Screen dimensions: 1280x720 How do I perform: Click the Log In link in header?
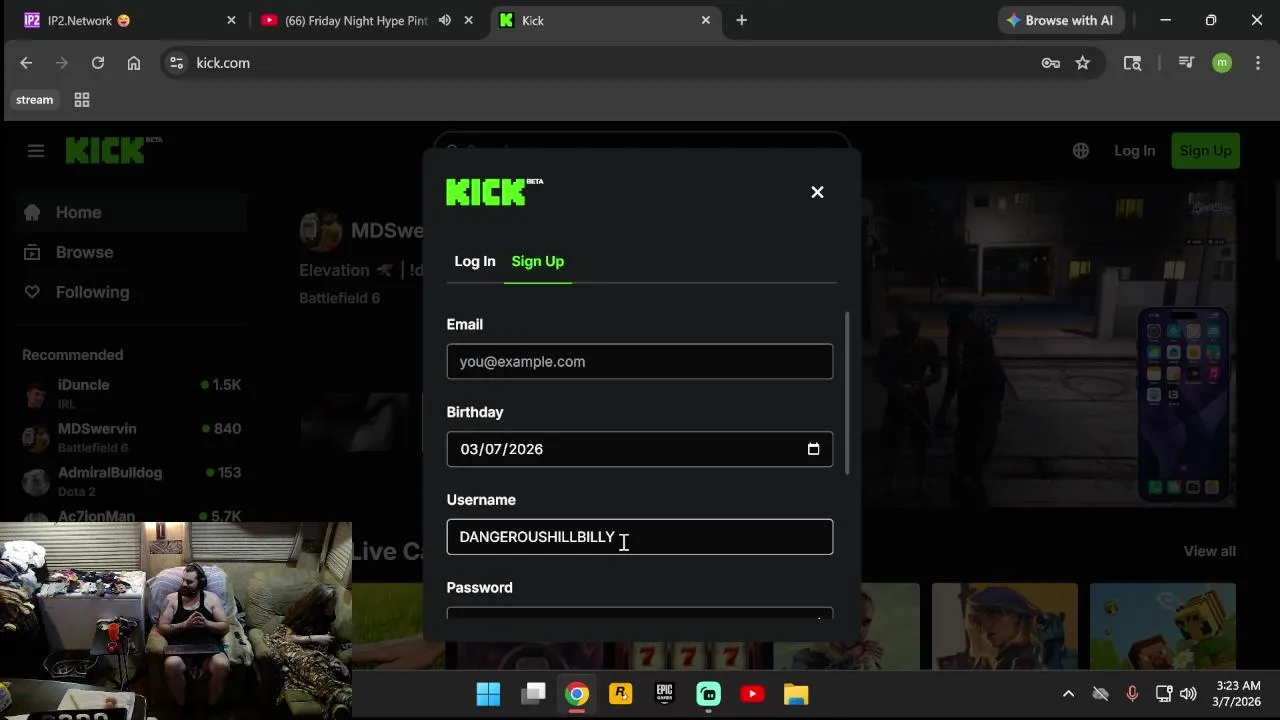(1134, 151)
